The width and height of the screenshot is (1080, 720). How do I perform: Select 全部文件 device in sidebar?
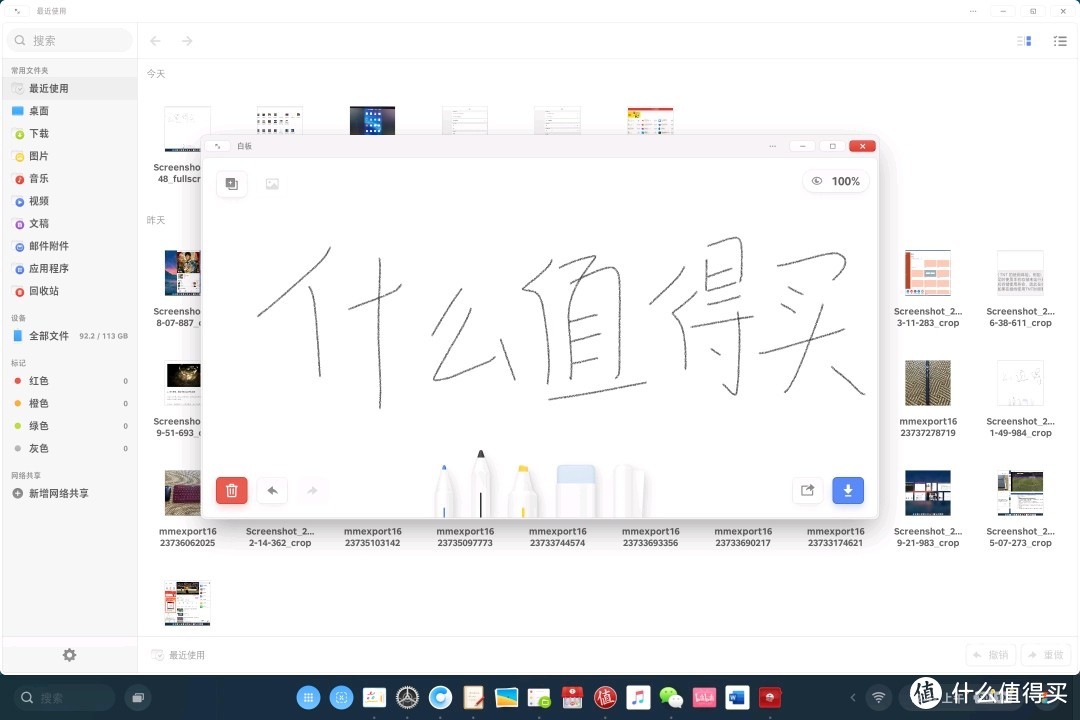click(x=70, y=336)
